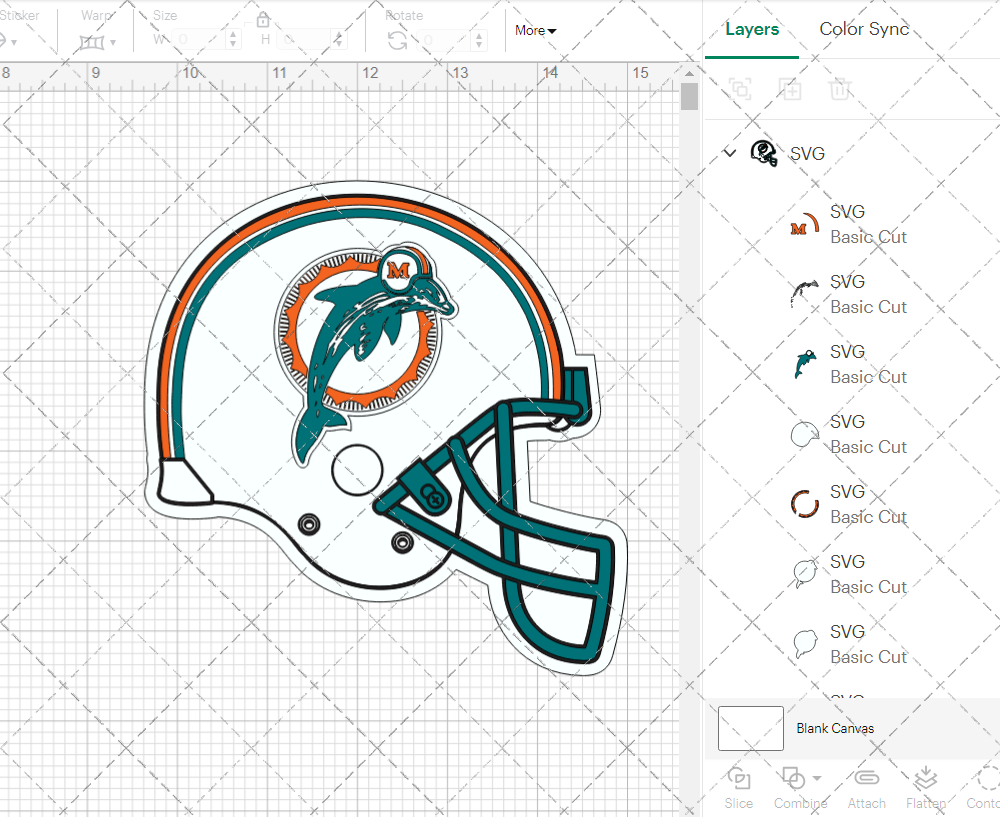Screen dimensions: 1000x817
Task: Click the Rotate stepper arrows
Action: click(x=480, y=40)
